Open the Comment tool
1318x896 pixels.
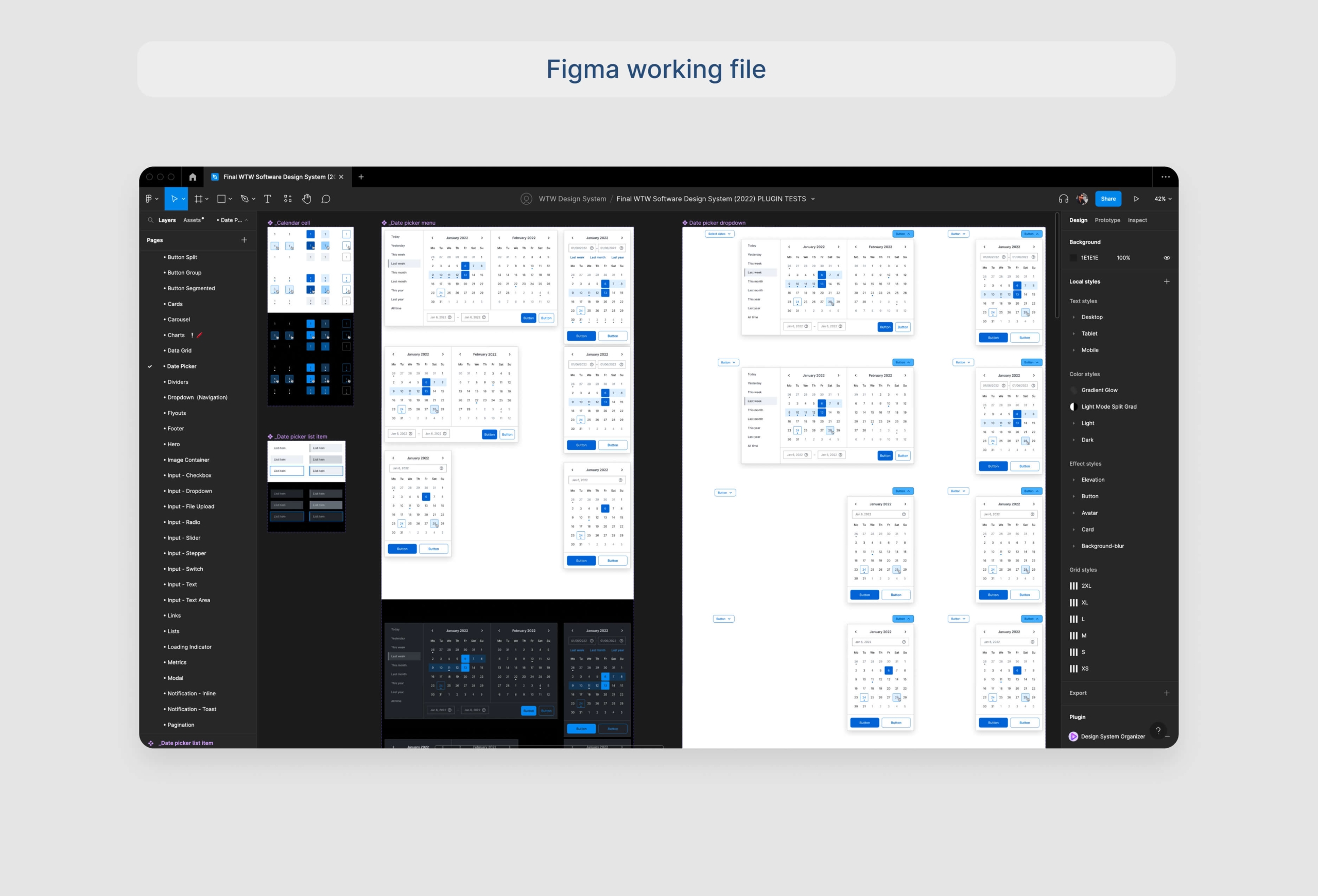(326, 199)
